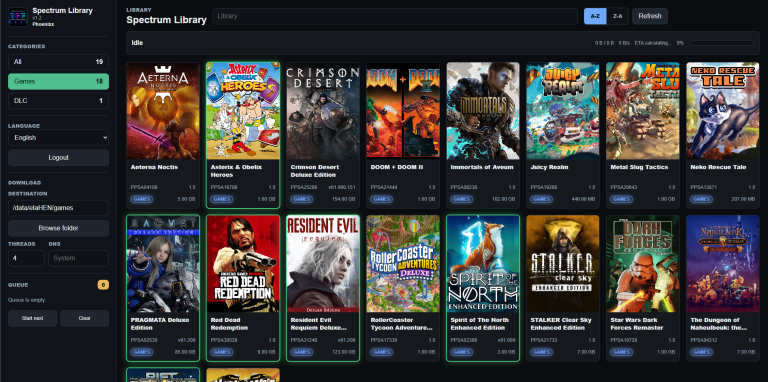Click the Library search field
Screen dimensions: 768x382
pyautogui.click(x=395, y=16)
